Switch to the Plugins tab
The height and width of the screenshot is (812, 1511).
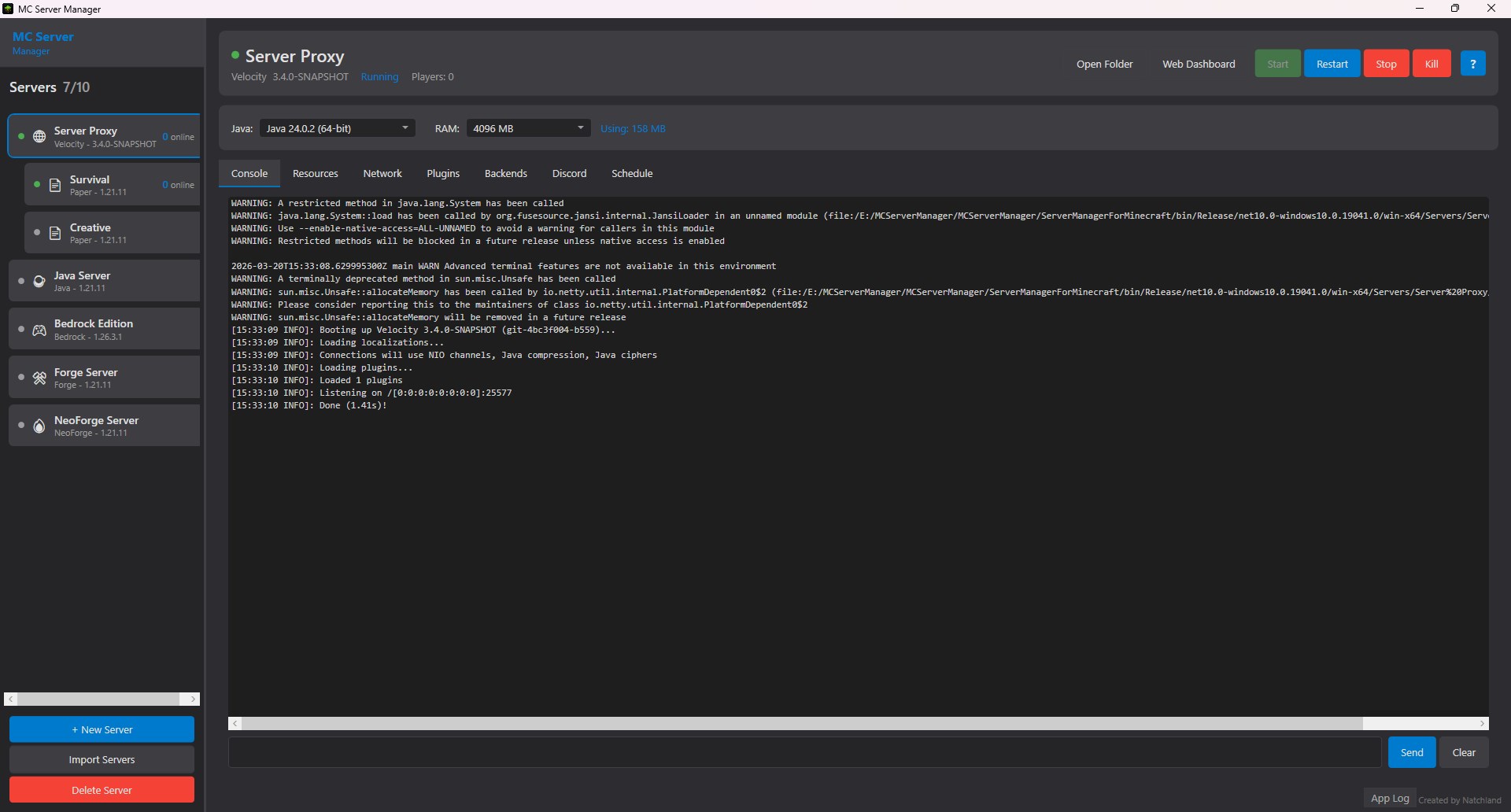click(443, 173)
